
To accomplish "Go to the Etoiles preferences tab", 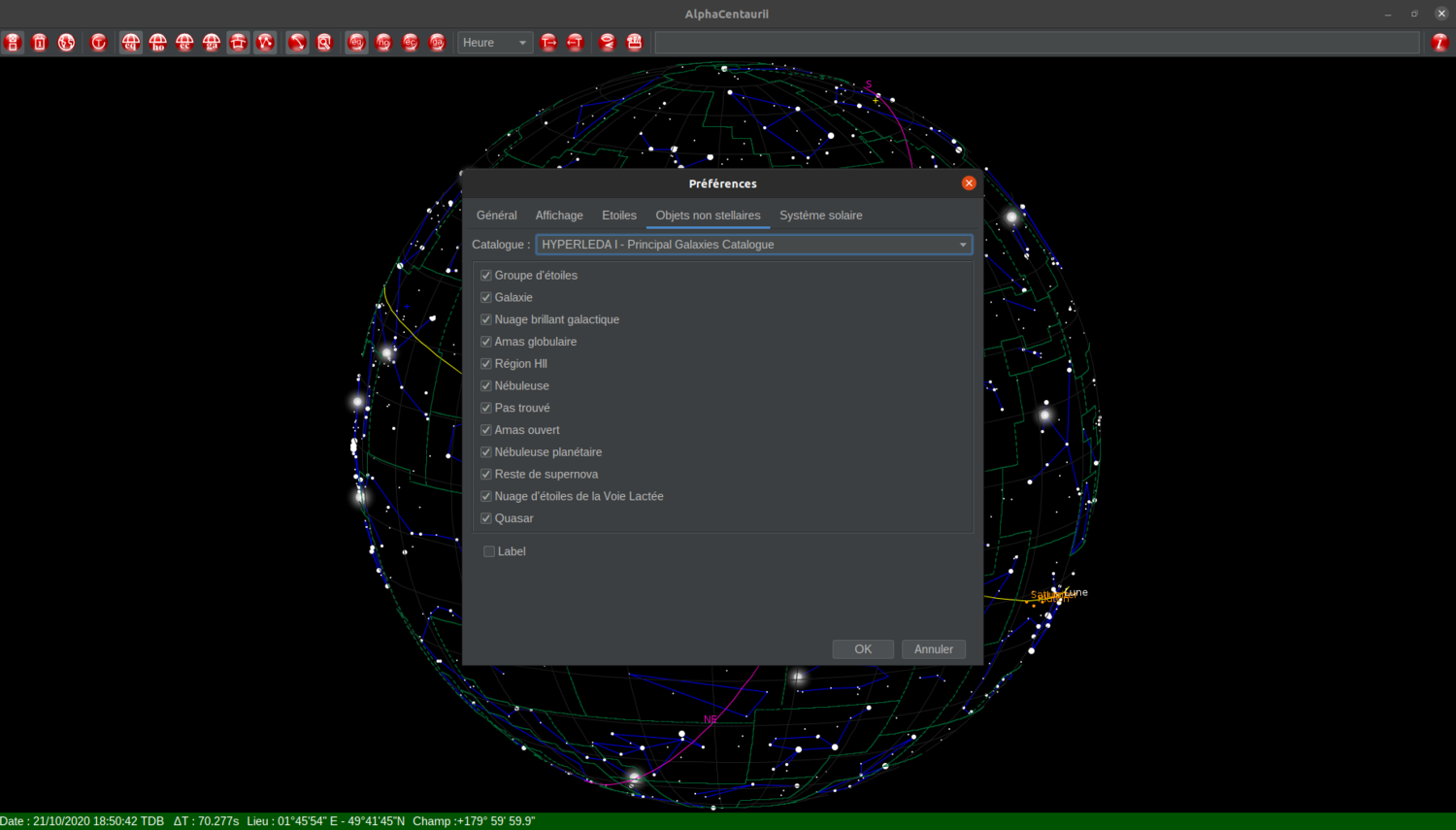I will (x=618, y=215).
